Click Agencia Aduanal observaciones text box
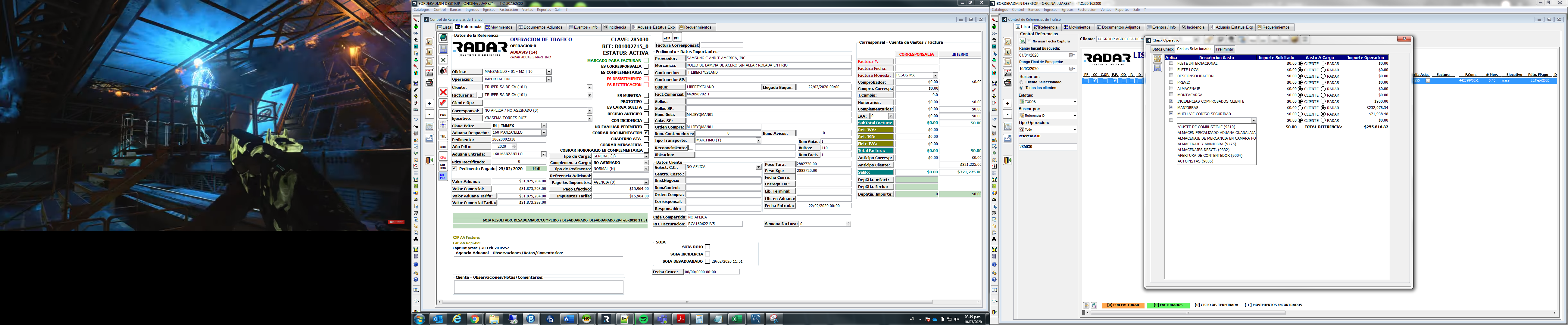Image resolution: width=1568 pixels, height=325 pixels. (539, 264)
